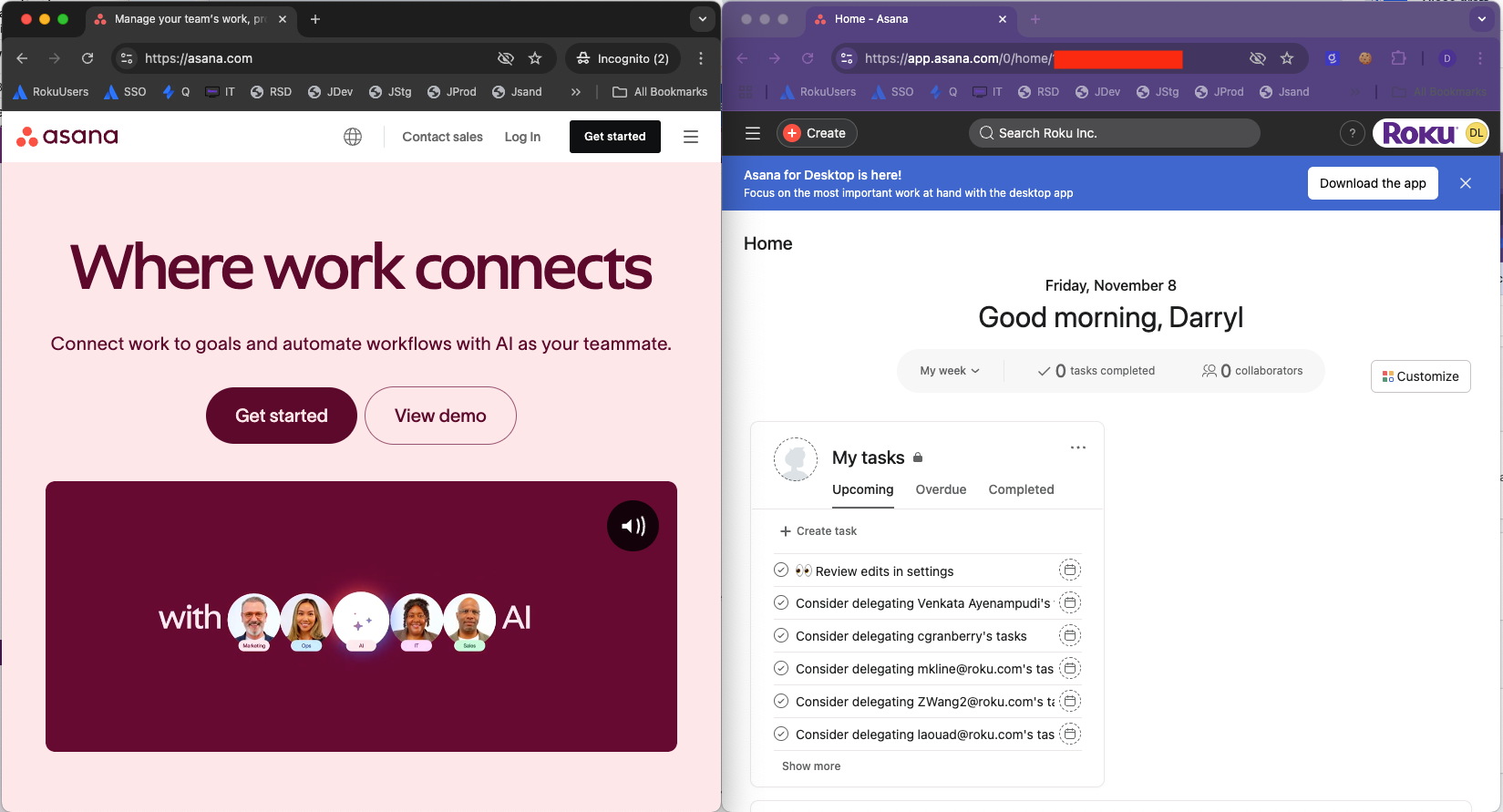This screenshot has height=812, width=1503.
Task: Click the Customize button on Home
Action: (1420, 376)
